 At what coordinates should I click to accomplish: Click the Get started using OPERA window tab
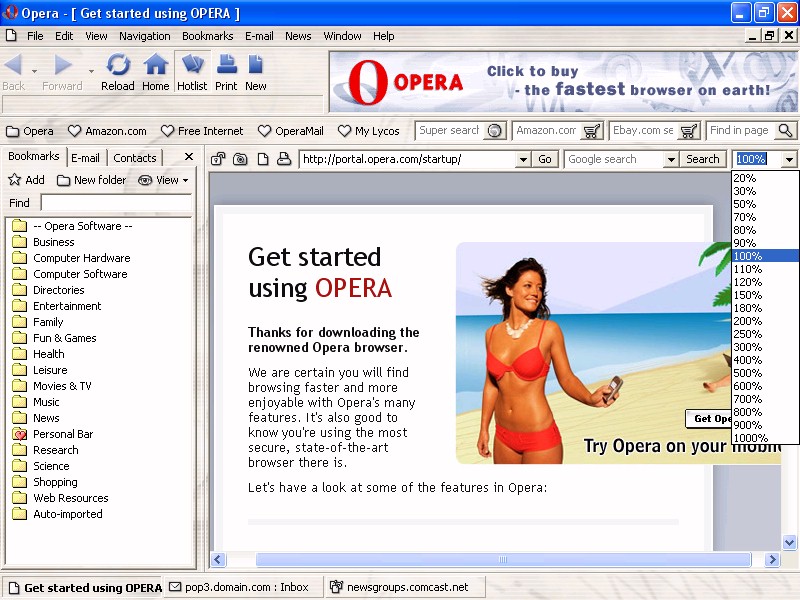click(85, 588)
